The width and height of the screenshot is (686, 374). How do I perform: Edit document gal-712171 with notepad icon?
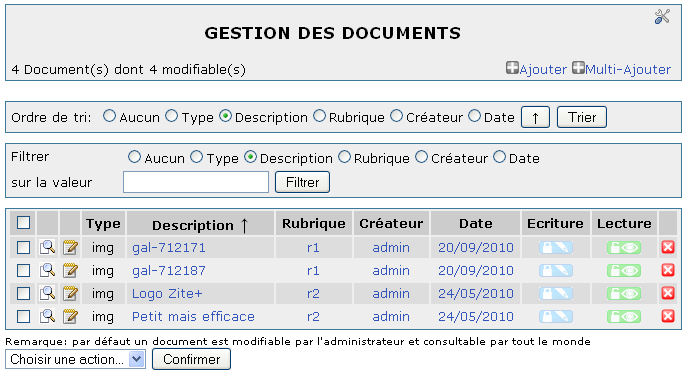click(x=70, y=248)
